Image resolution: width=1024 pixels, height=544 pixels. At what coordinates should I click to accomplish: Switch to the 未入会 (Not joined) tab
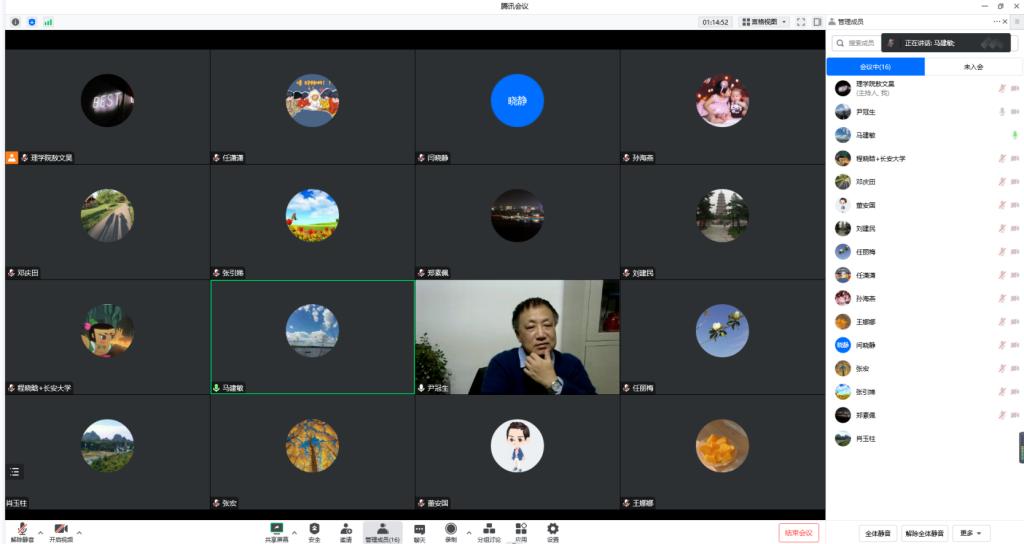(x=972, y=67)
